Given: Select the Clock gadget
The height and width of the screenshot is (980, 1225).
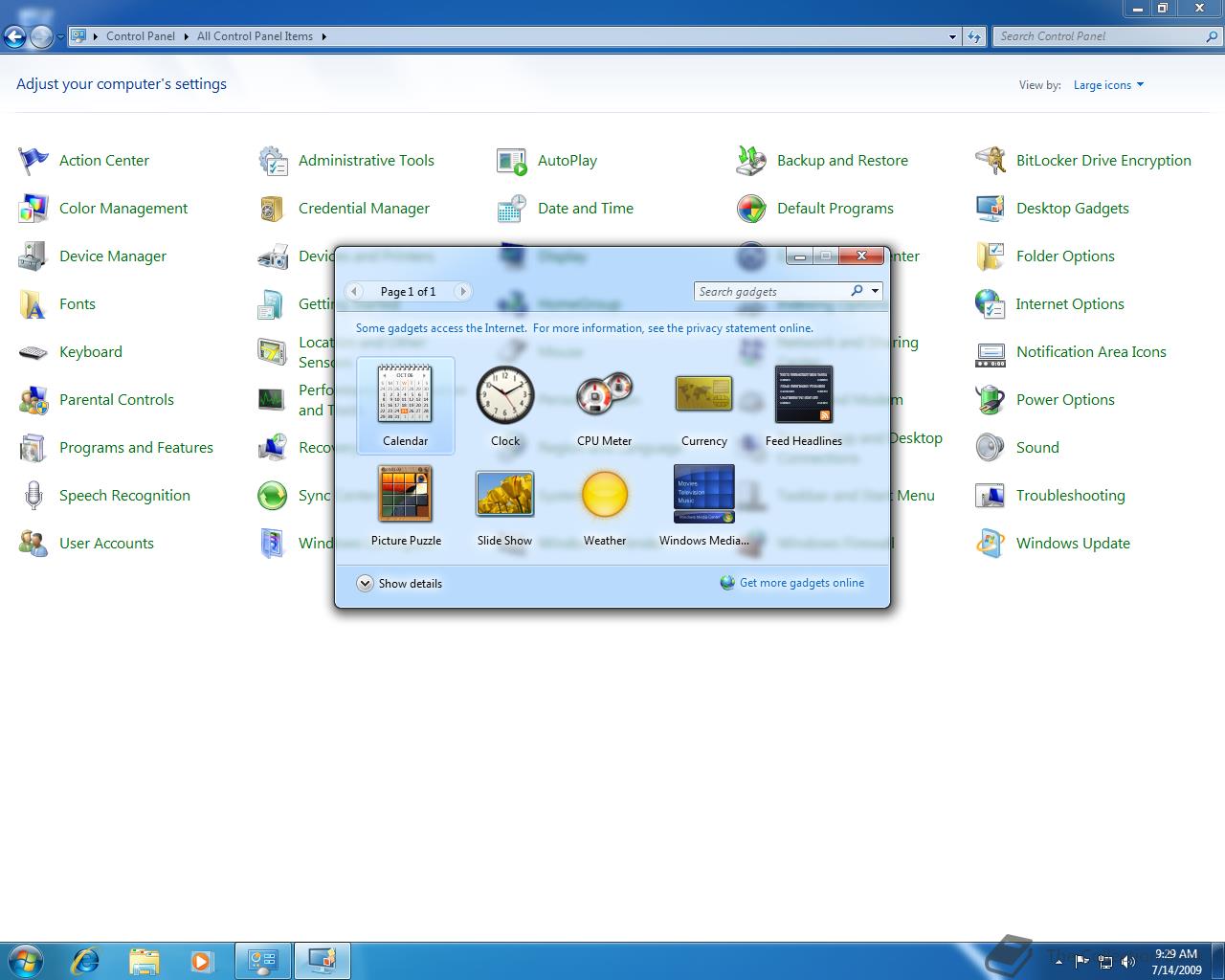Looking at the screenshot, I should coord(504,405).
